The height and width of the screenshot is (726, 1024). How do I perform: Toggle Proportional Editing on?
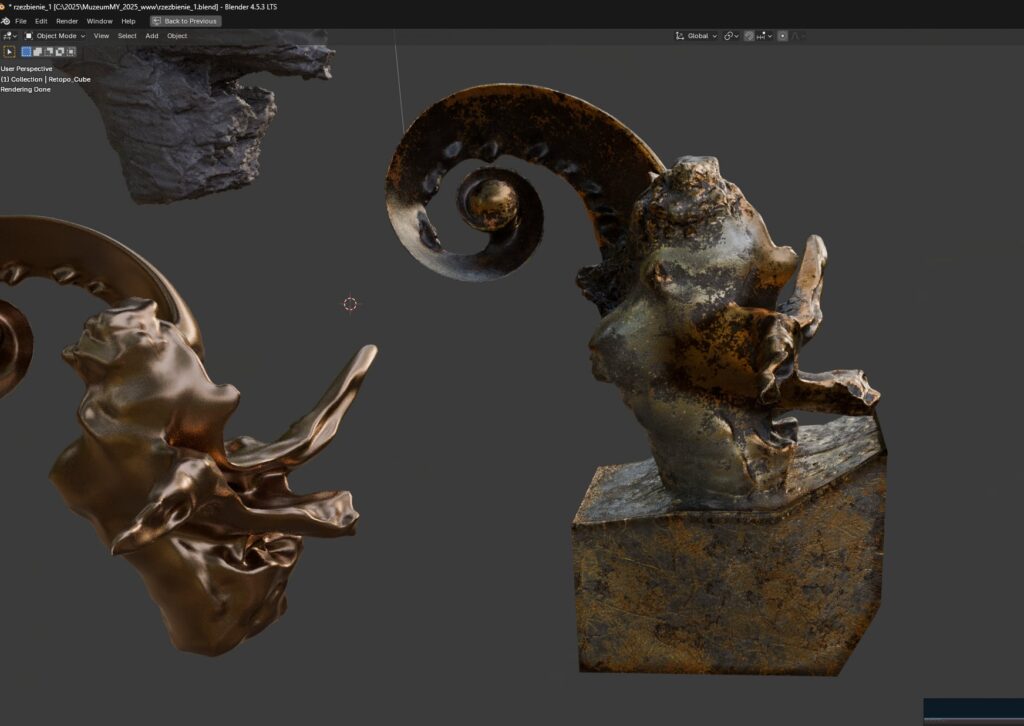(x=782, y=36)
